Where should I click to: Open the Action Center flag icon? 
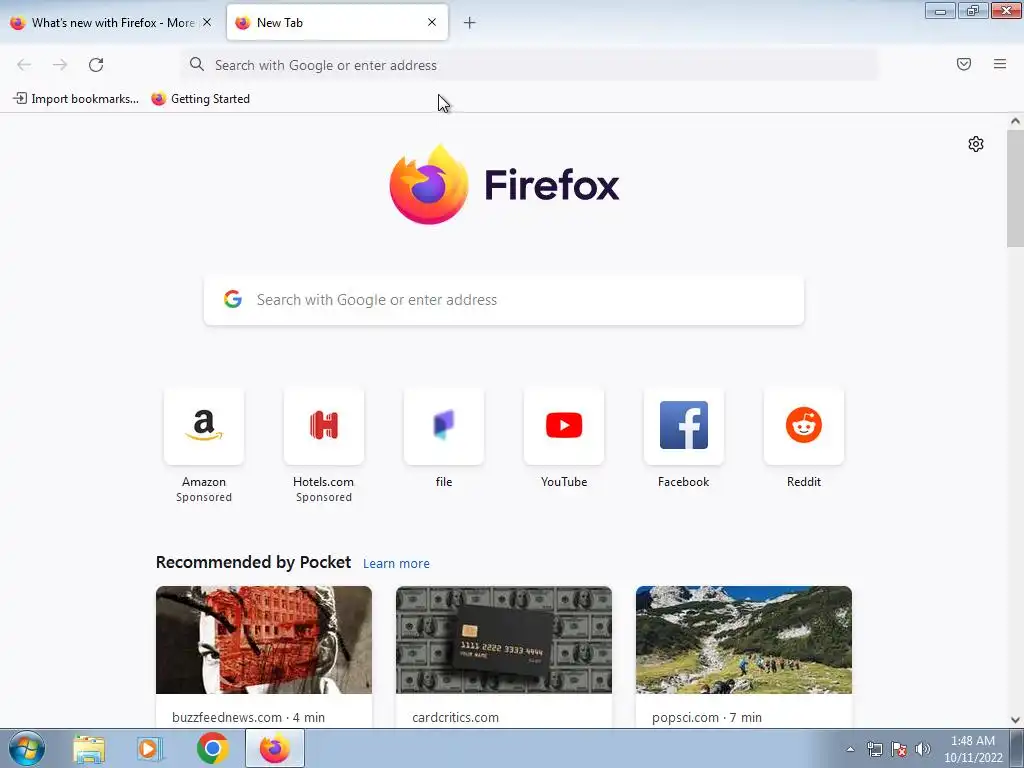(899, 749)
